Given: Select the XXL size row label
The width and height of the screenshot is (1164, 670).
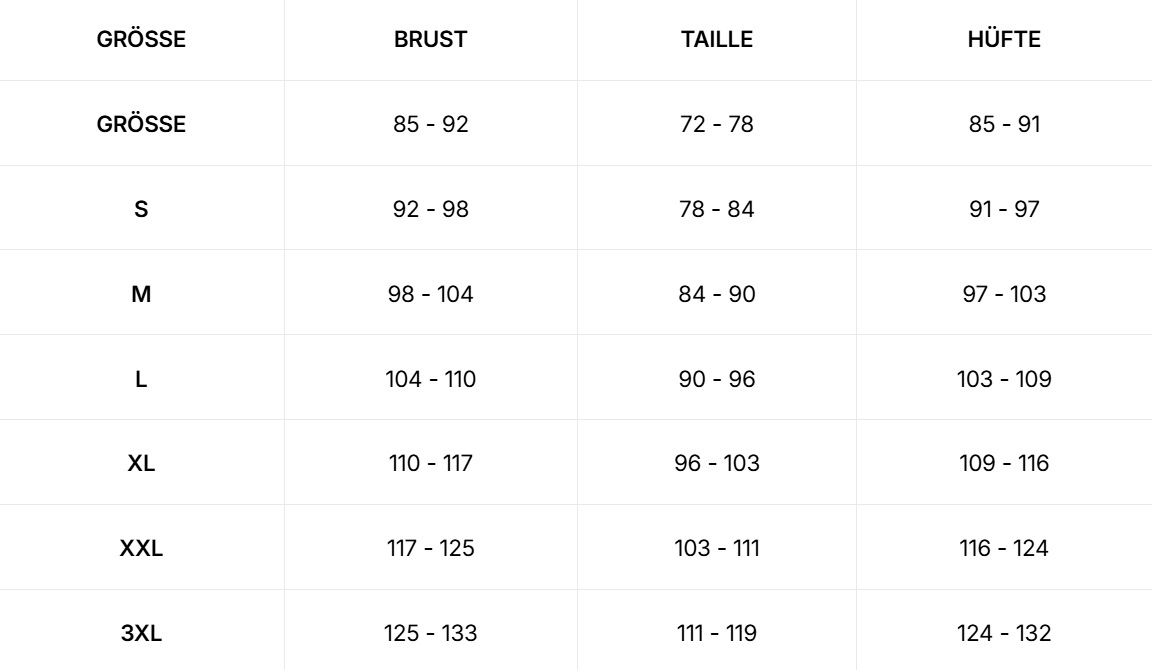Looking at the screenshot, I should pos(141,549).
